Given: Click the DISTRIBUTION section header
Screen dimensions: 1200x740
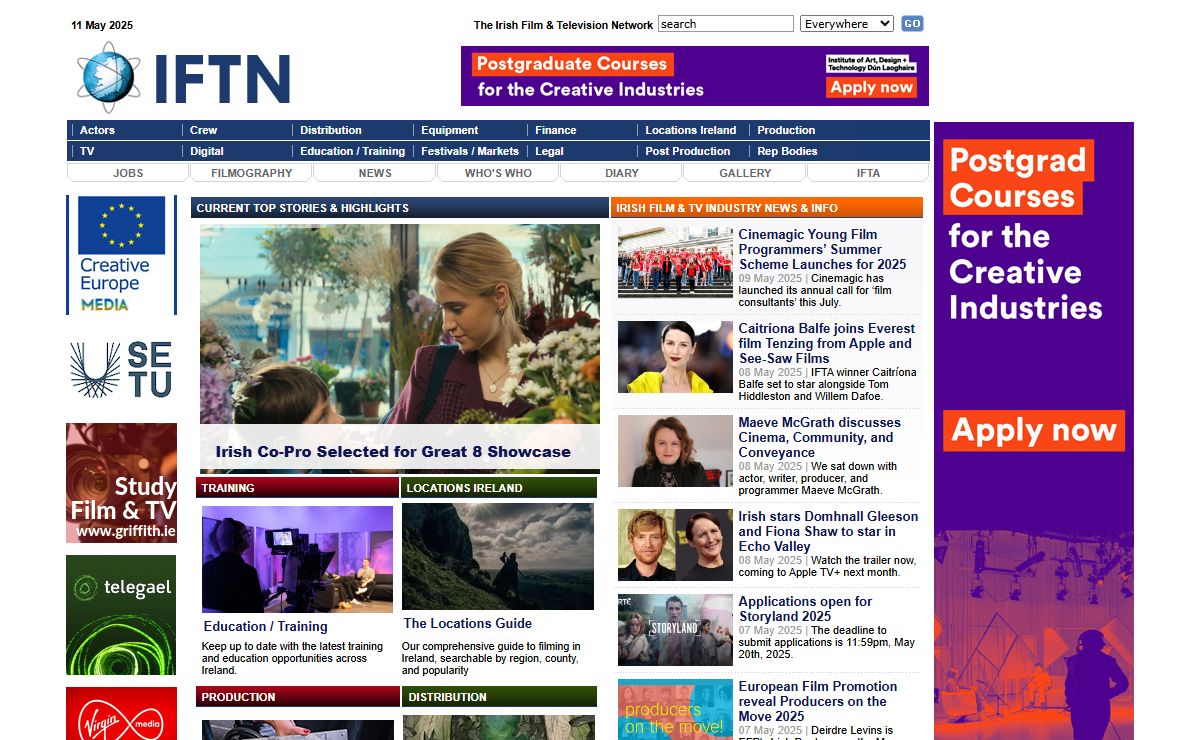Looking at the screenshot, I should [499, 697].
